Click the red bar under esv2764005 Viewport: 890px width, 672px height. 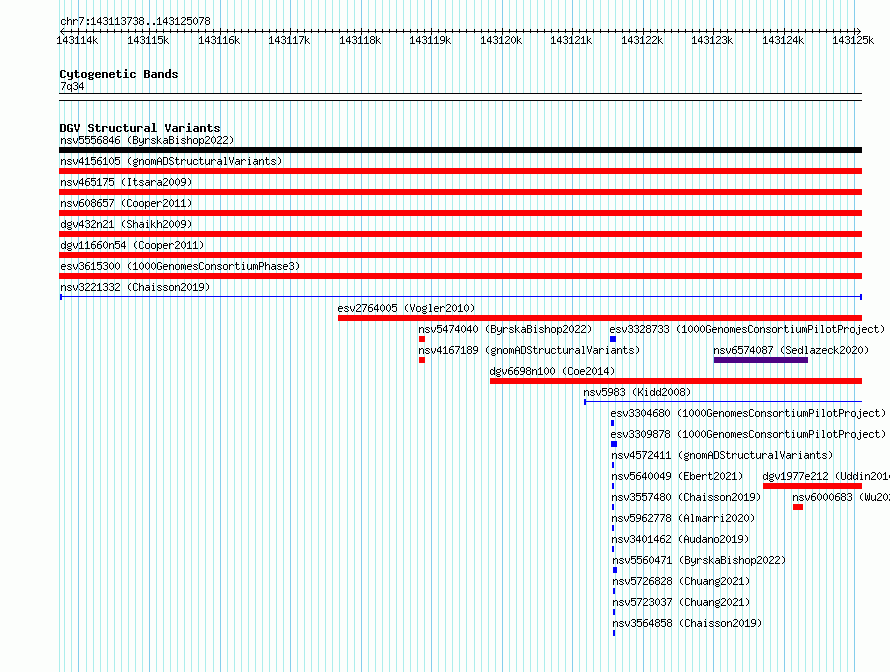600,318
